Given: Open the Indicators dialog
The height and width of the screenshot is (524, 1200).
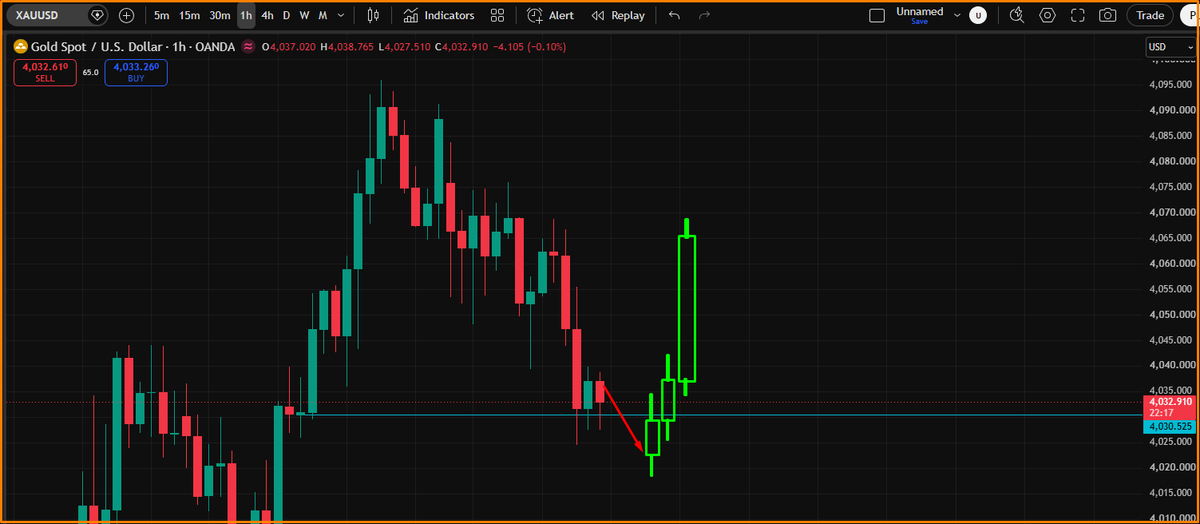Looking at the screenshot, I should (439, 16).
